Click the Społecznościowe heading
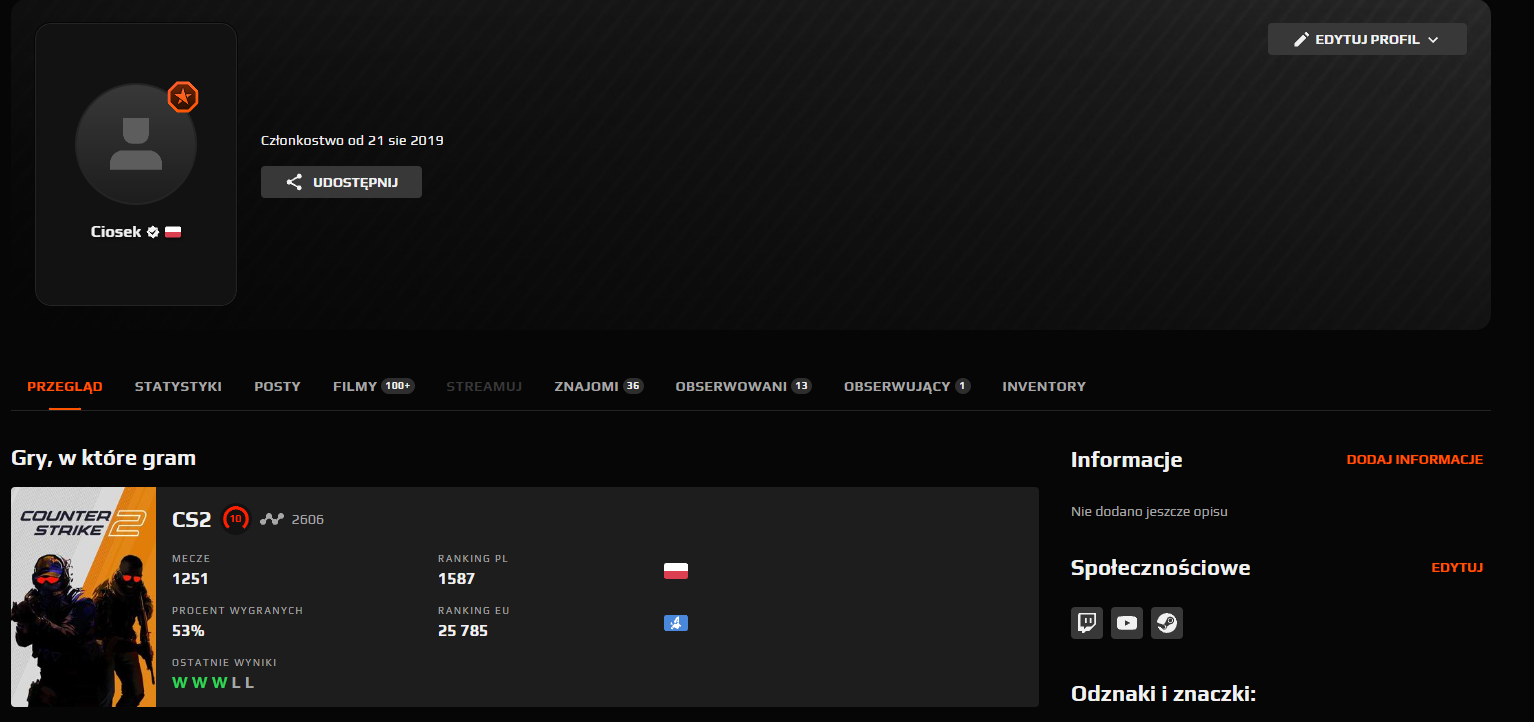Screen dimensions: 1534x722 pos(1161,568)
